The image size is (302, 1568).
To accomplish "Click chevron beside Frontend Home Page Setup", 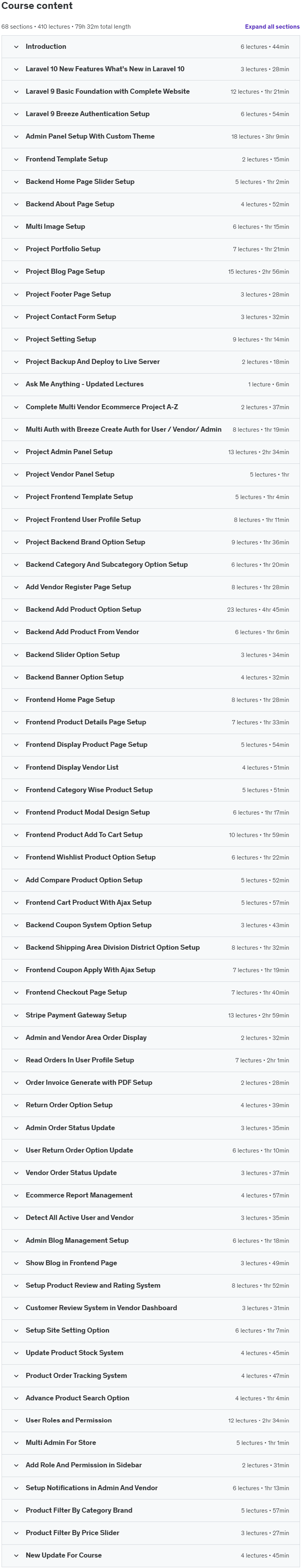I will click(x=16, y=700).
